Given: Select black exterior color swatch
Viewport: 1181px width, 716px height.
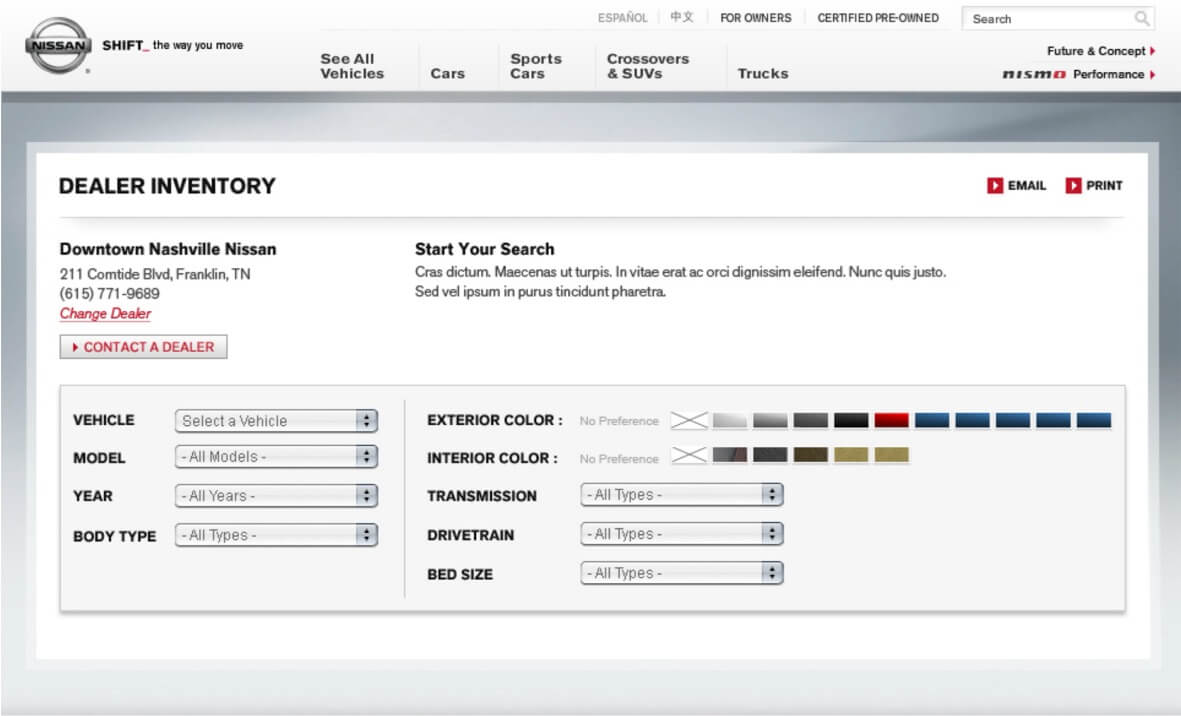Looking at the screenshot, I should [x=851, y=420].
